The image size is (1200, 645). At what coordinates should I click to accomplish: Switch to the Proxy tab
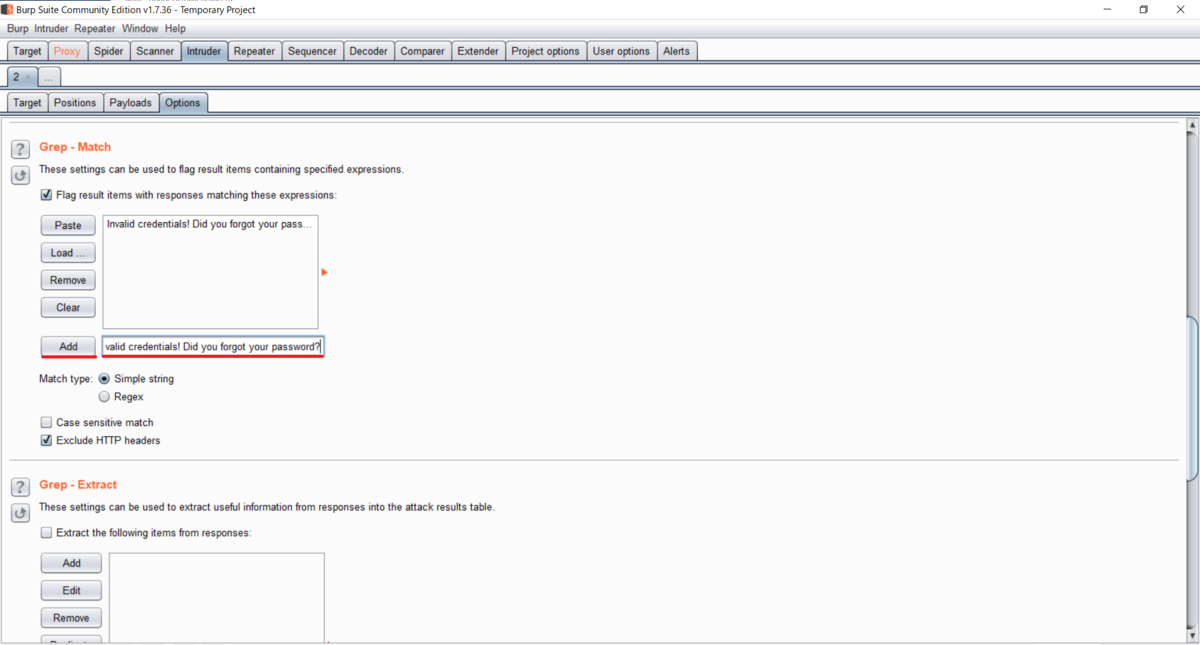[67, 51]
